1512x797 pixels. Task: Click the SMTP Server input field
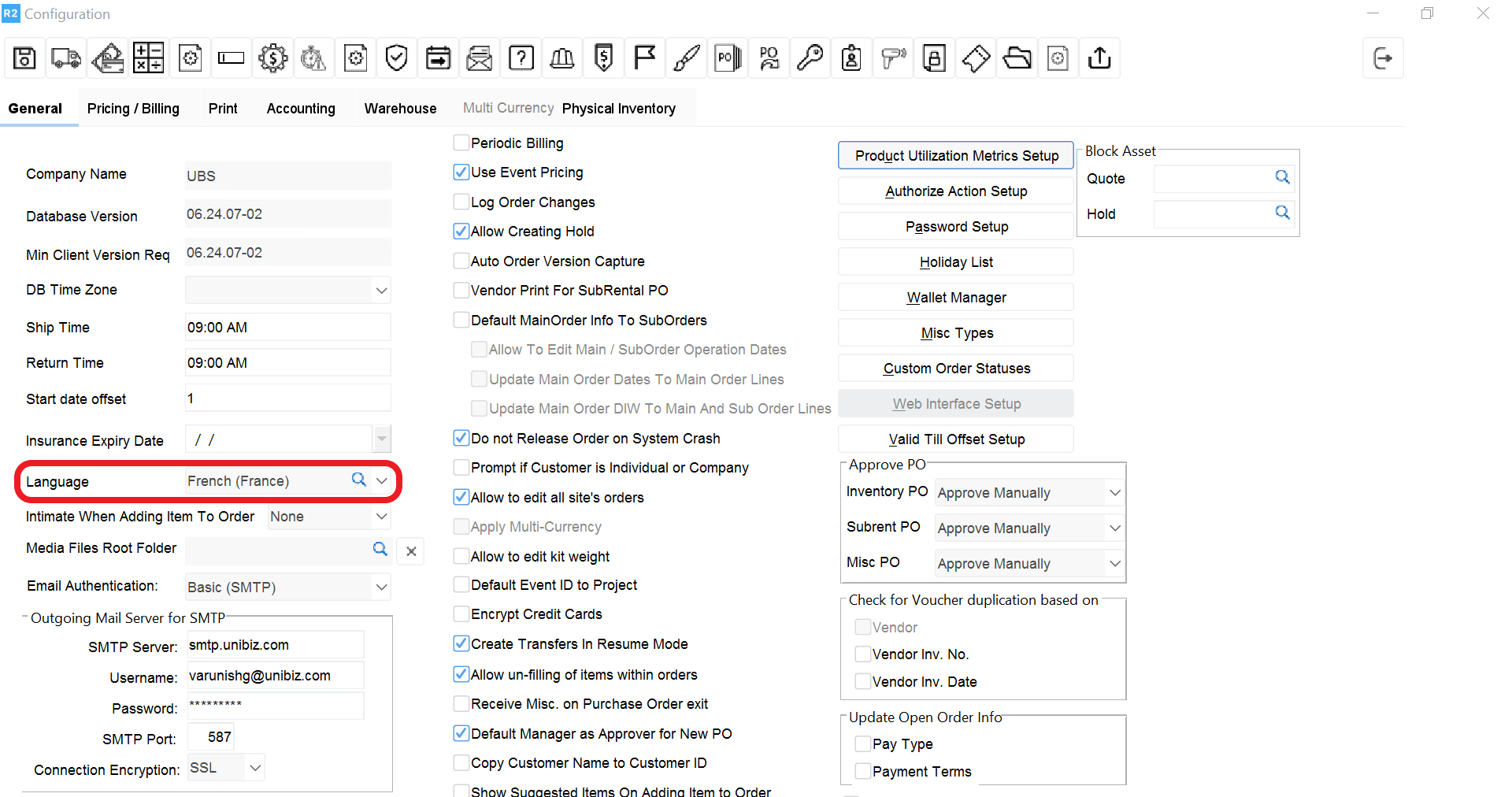click(x=275, y=645)
